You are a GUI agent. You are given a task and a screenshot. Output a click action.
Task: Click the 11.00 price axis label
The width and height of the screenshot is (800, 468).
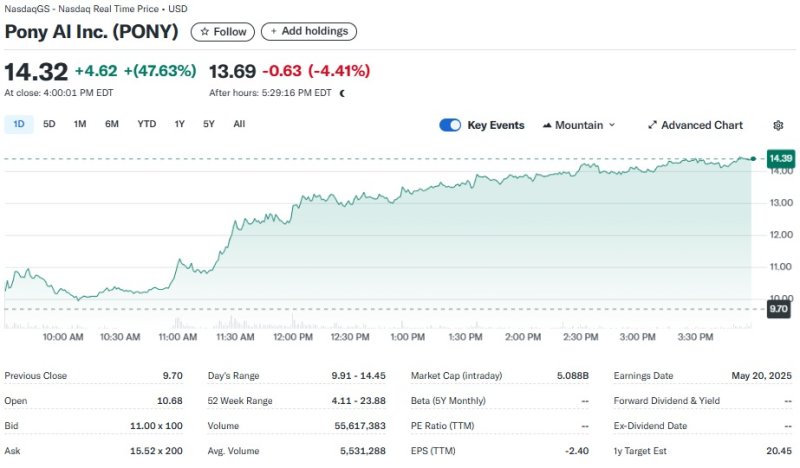(x=782, y=266)
